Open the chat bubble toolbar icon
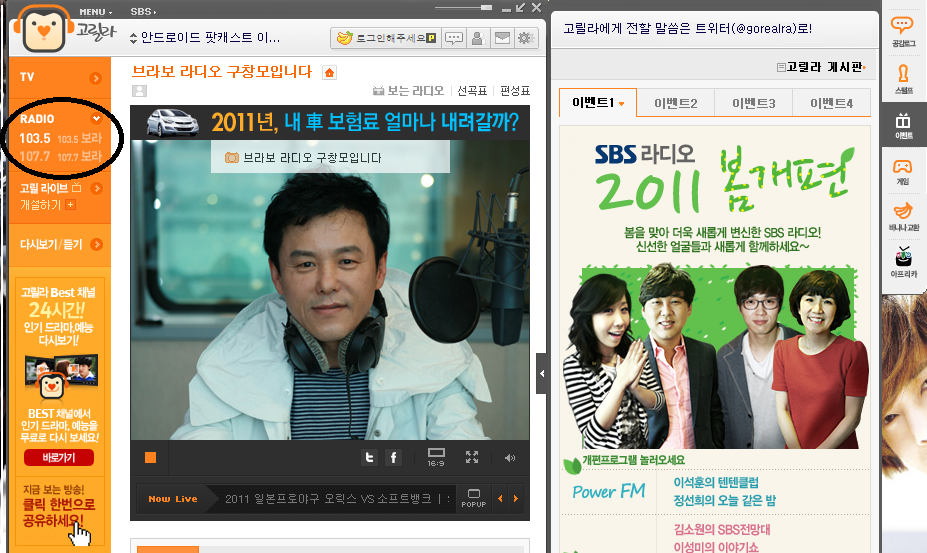 453,38
